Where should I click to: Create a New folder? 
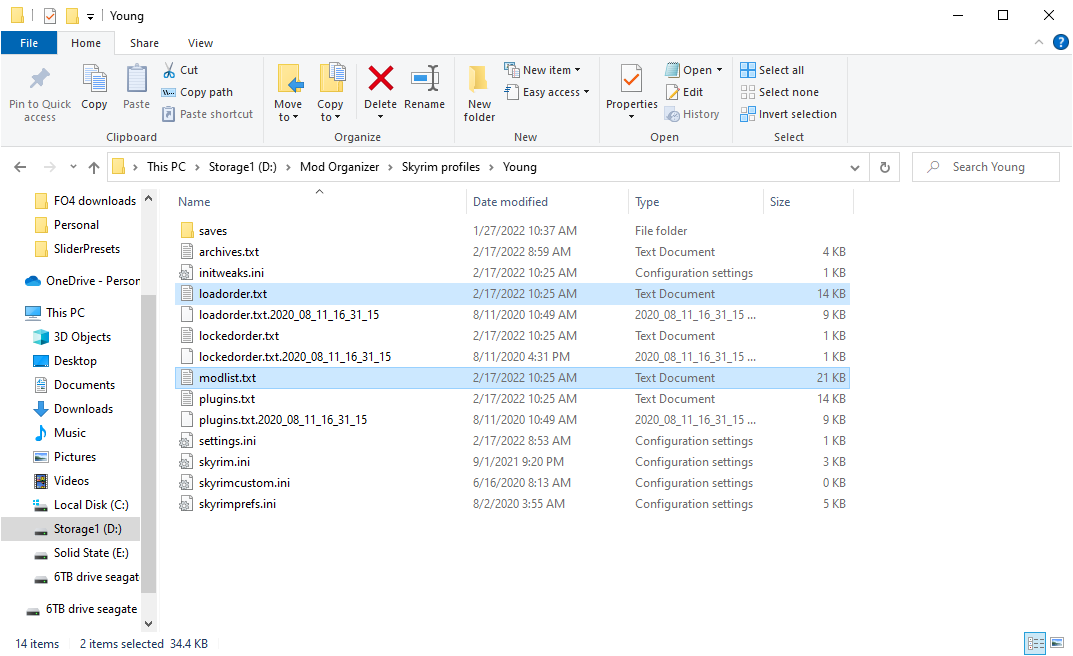pos(479,94)
